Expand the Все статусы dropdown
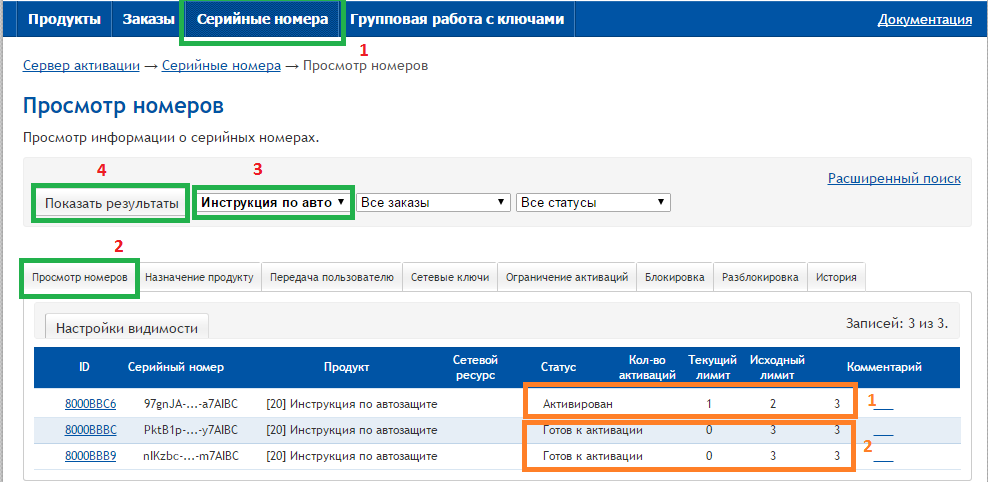This screenshot has height=482, width=988. pyautogui.click(x=592, y=202)
